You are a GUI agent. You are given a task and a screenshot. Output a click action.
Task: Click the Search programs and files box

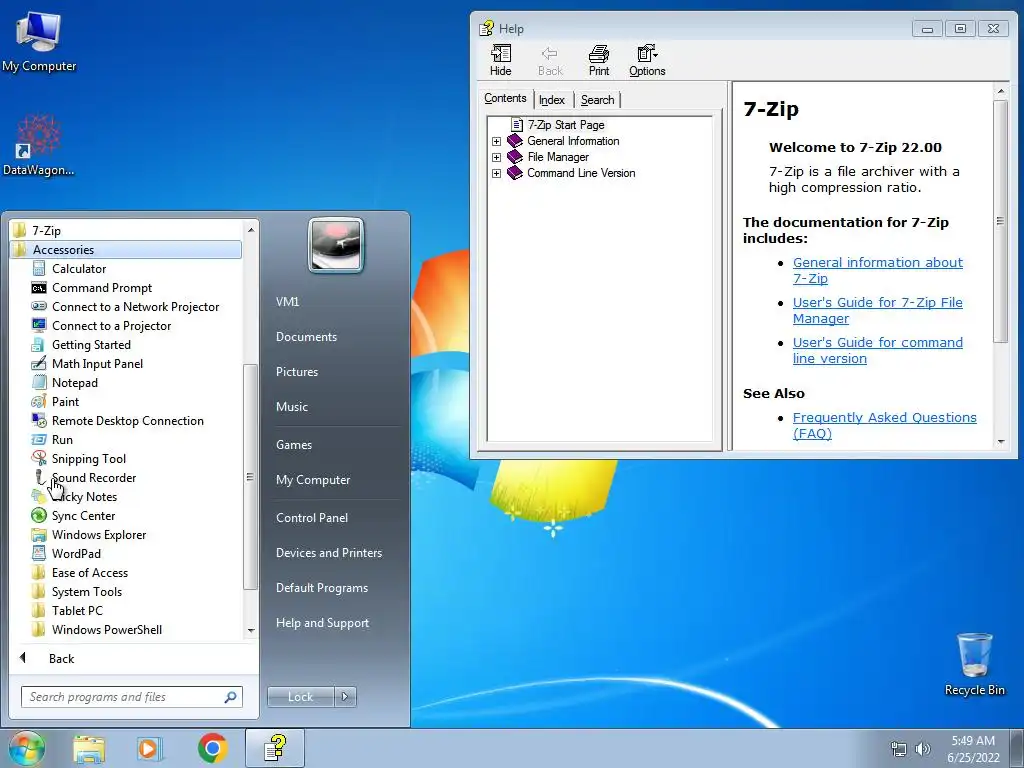pyautogui.click(x=131, y=697)
